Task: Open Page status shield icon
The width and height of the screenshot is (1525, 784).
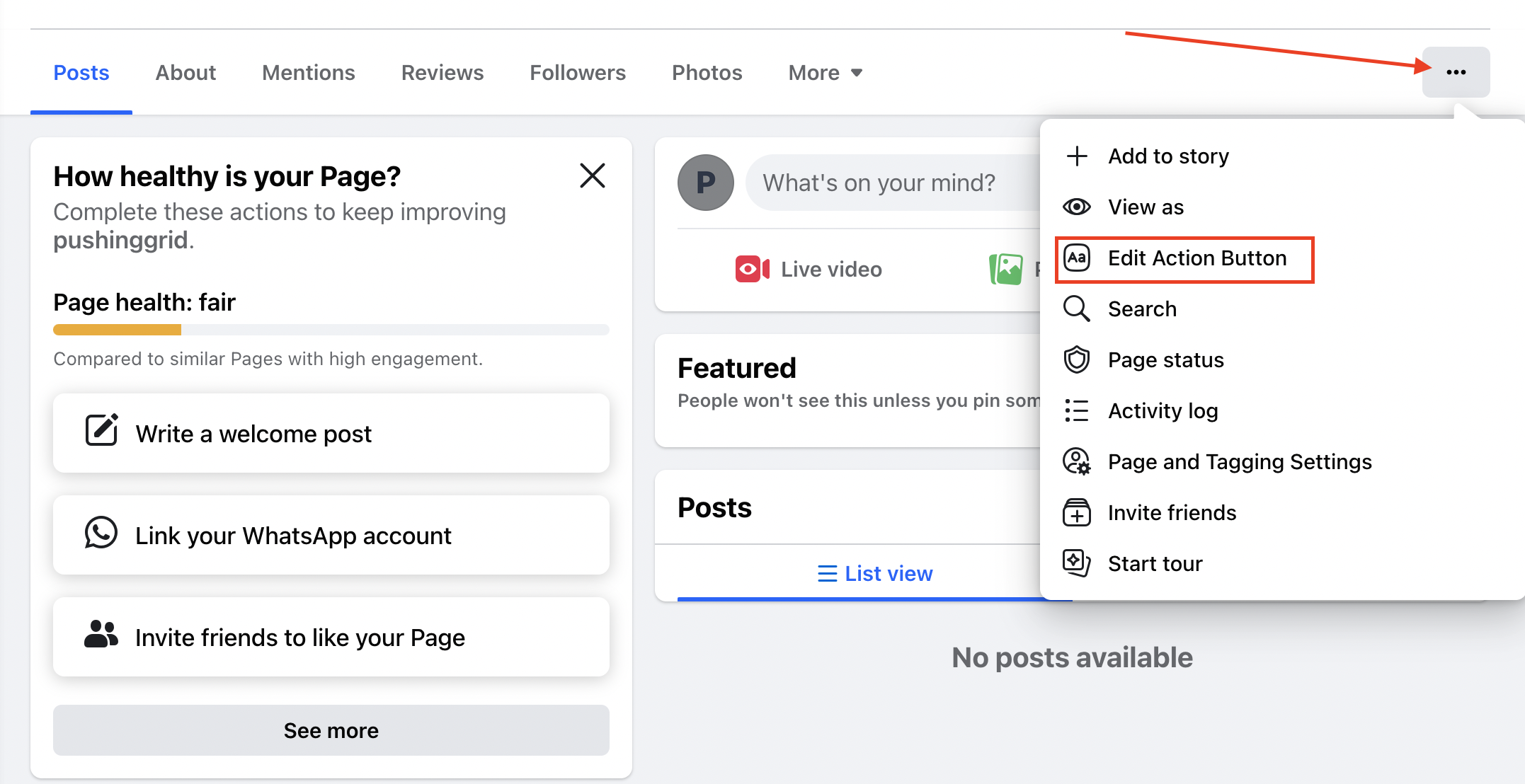Action: 1077,359
